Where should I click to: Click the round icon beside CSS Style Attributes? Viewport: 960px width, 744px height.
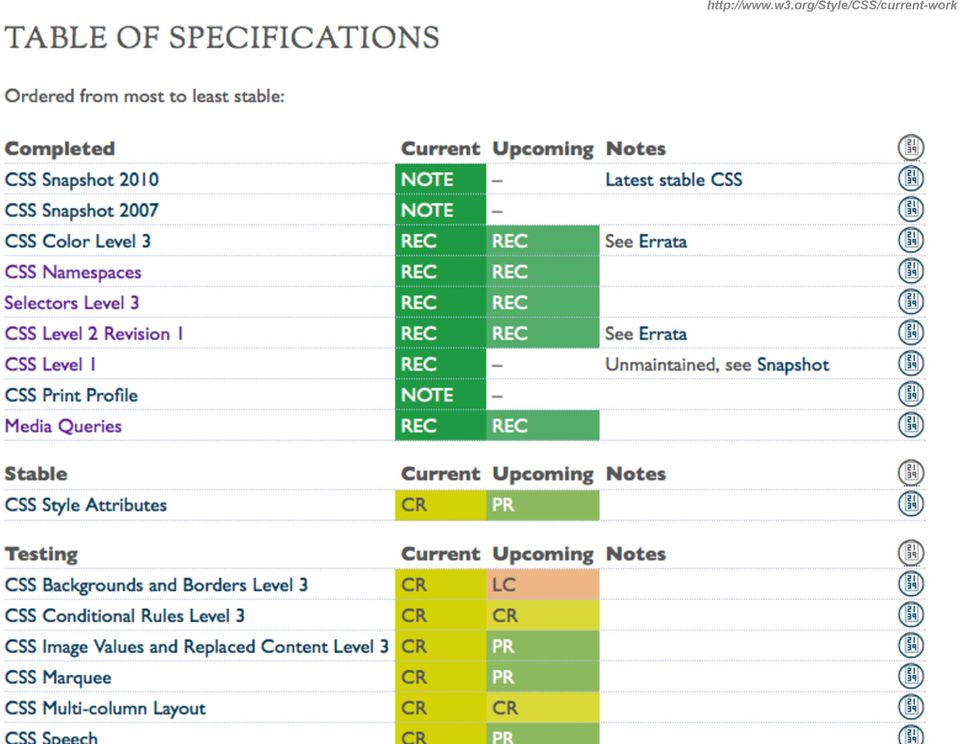click(x=911, y=503)
